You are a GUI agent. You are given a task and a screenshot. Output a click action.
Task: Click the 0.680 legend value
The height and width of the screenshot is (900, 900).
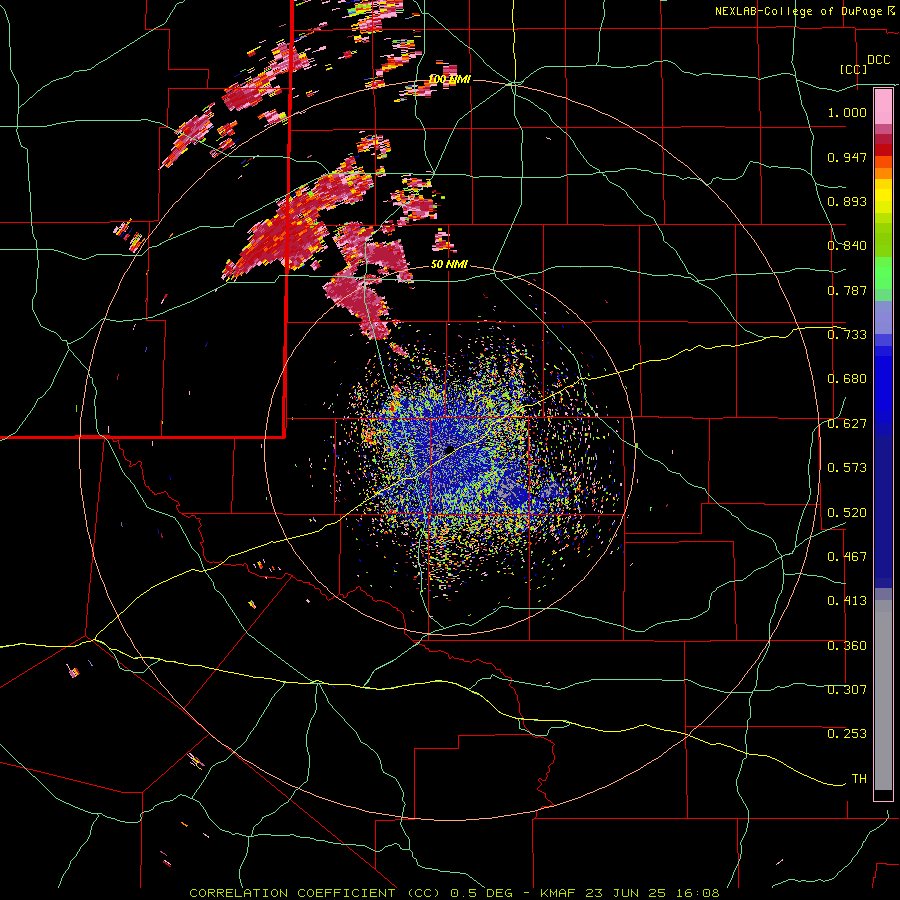847,378
